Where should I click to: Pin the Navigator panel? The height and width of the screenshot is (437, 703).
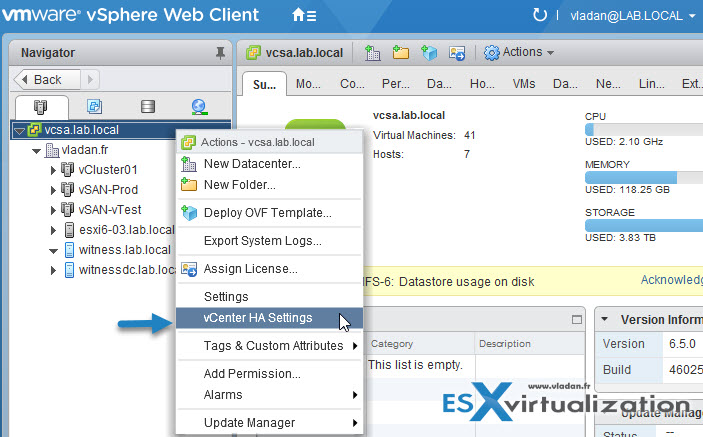(220, 53)
